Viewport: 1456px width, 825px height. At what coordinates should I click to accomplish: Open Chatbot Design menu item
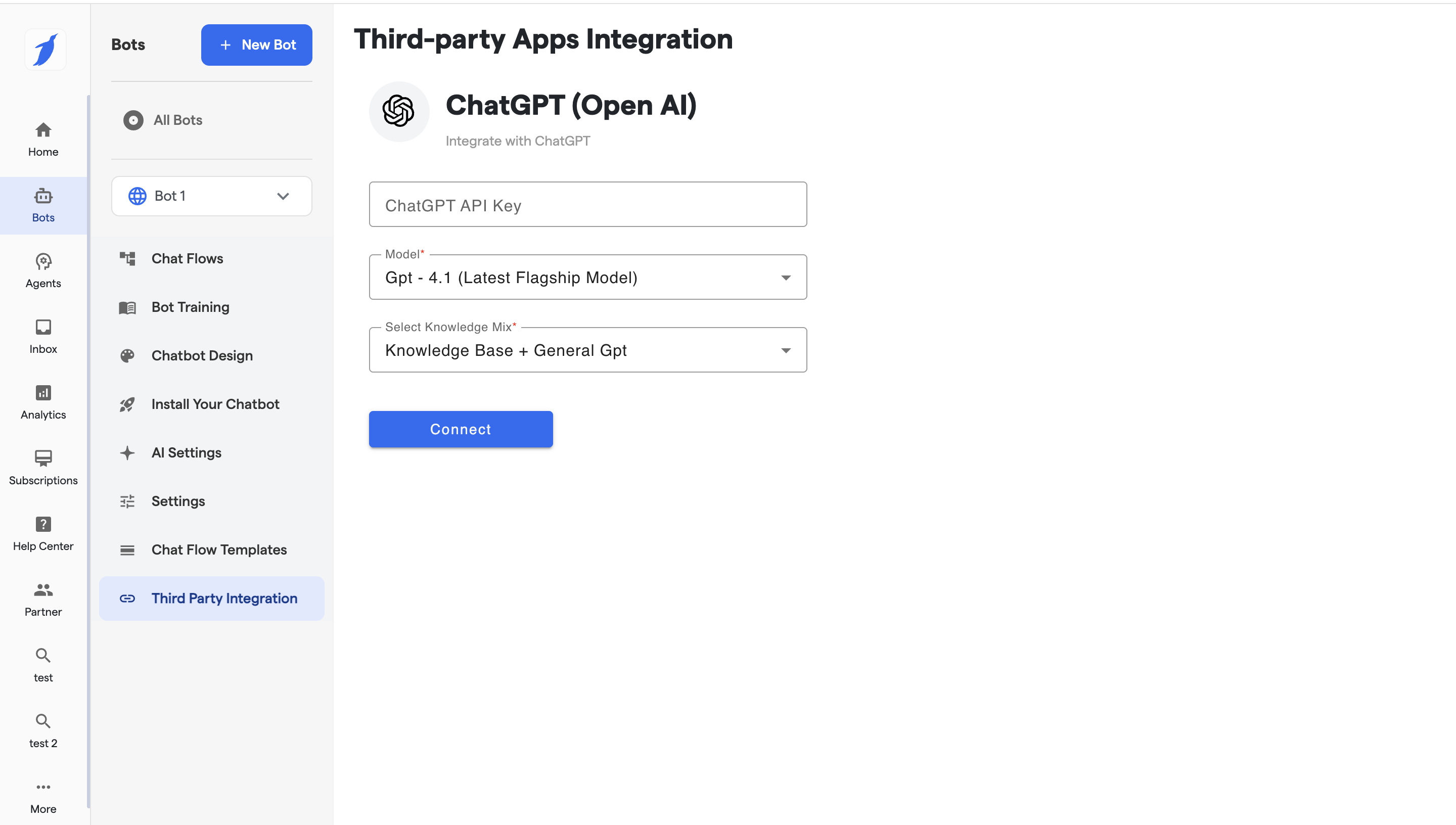tap(202, 356)
